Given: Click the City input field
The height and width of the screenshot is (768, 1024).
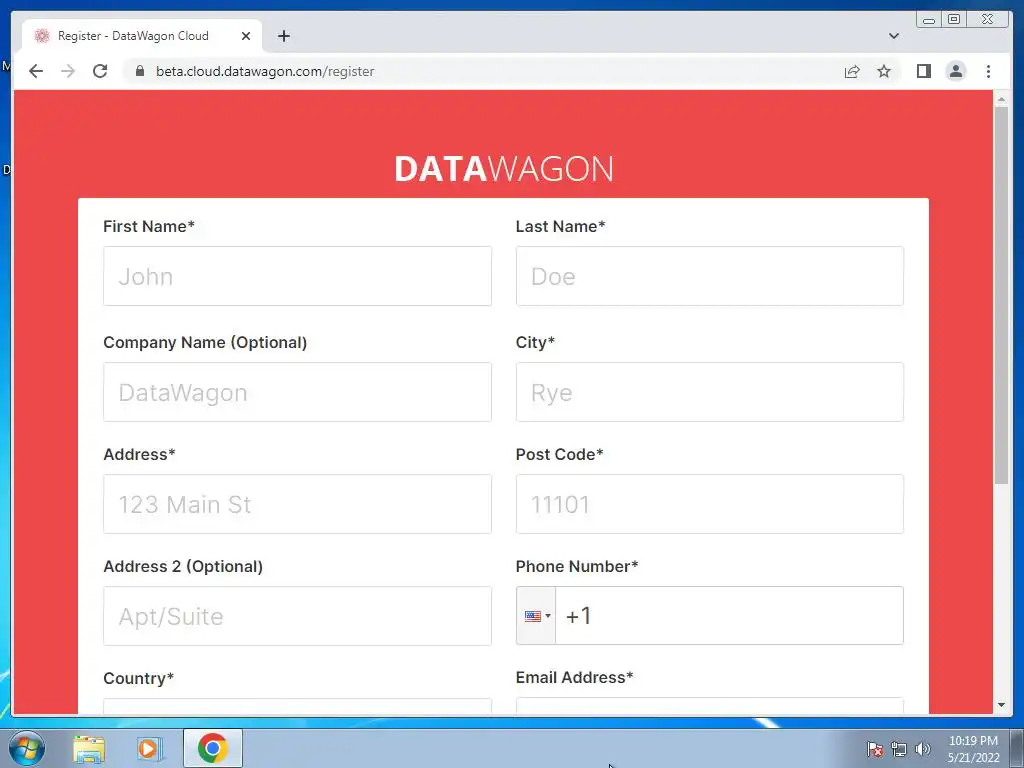Looking at the screenshot, I should [x=710, y=392].
